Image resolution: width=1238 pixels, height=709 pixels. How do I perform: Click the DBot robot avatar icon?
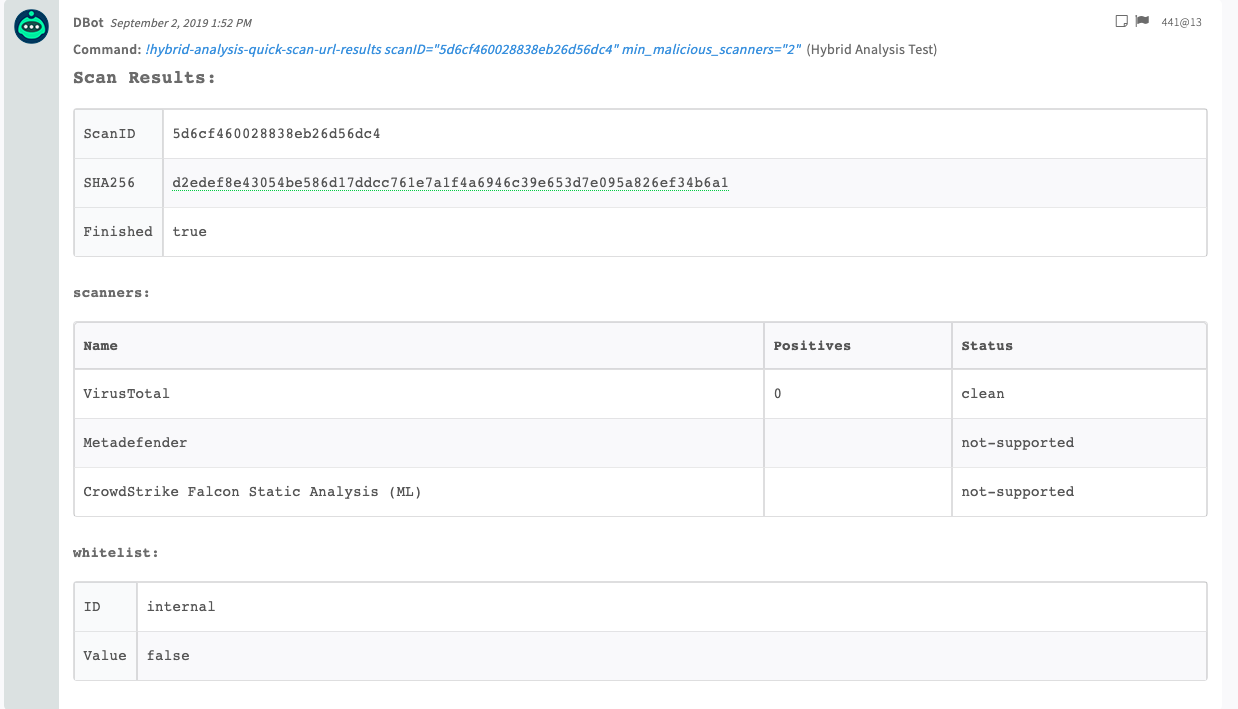[x=32, y=27]
